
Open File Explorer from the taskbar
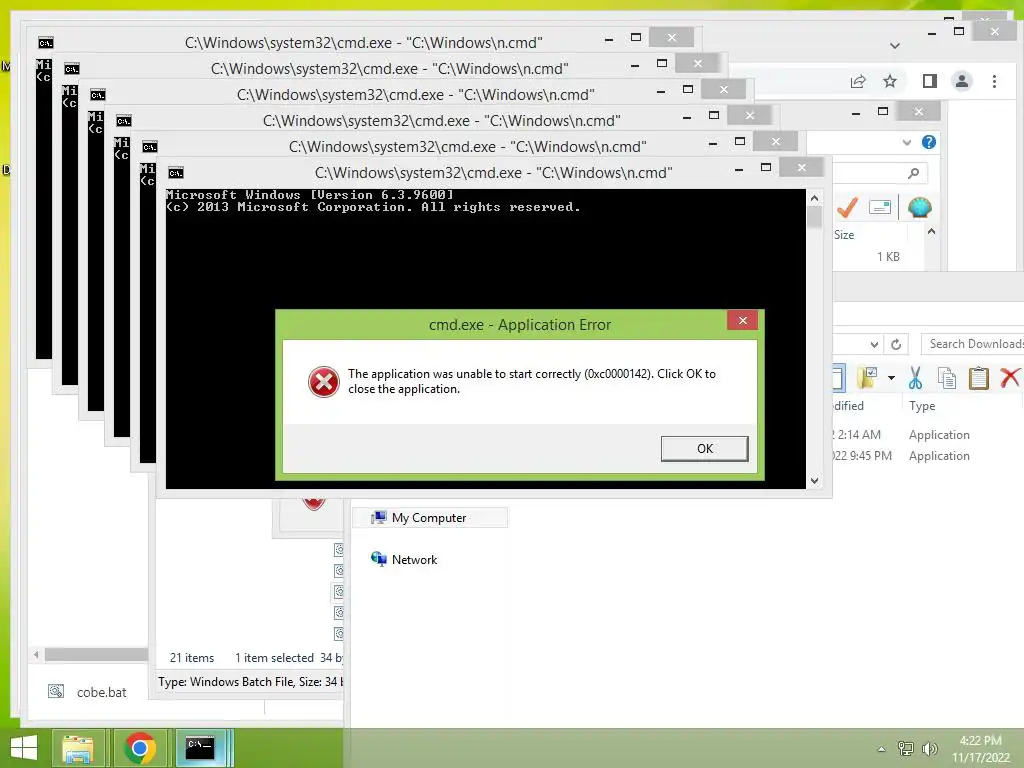[78, 748]
